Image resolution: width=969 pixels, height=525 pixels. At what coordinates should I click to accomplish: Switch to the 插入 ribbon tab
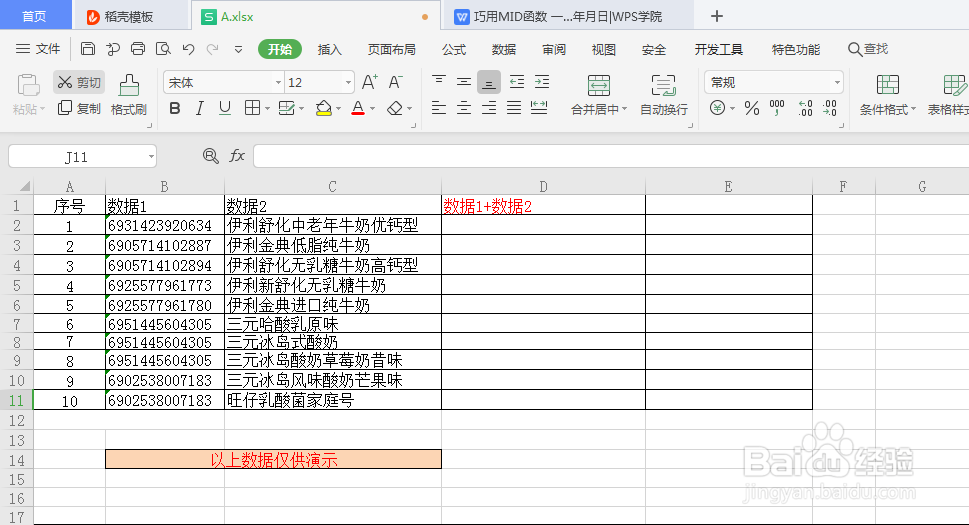[329, 49]
